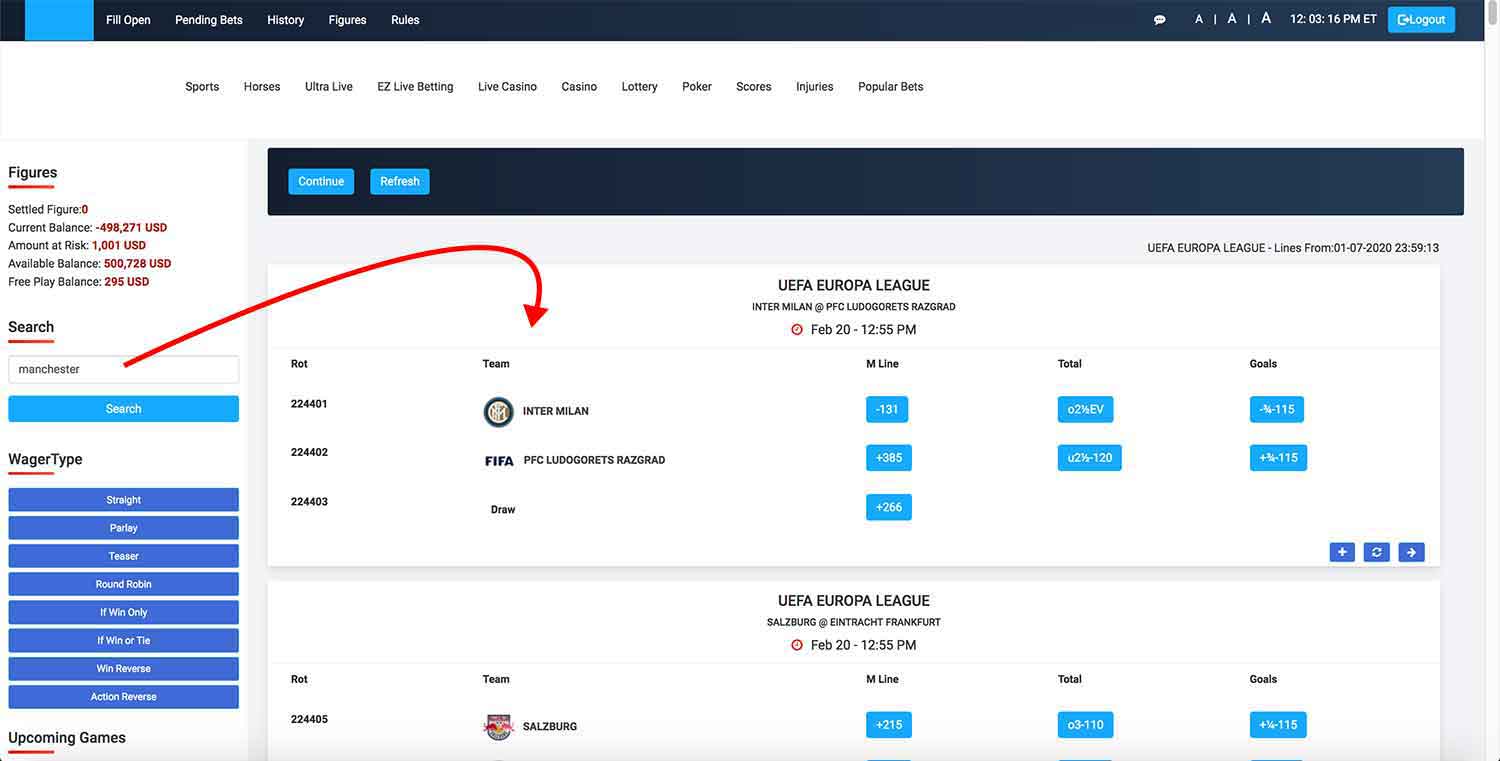Go to Popular Bets section
The image size is (1500, 761).
pyautogui.click(x=890, y=87)
